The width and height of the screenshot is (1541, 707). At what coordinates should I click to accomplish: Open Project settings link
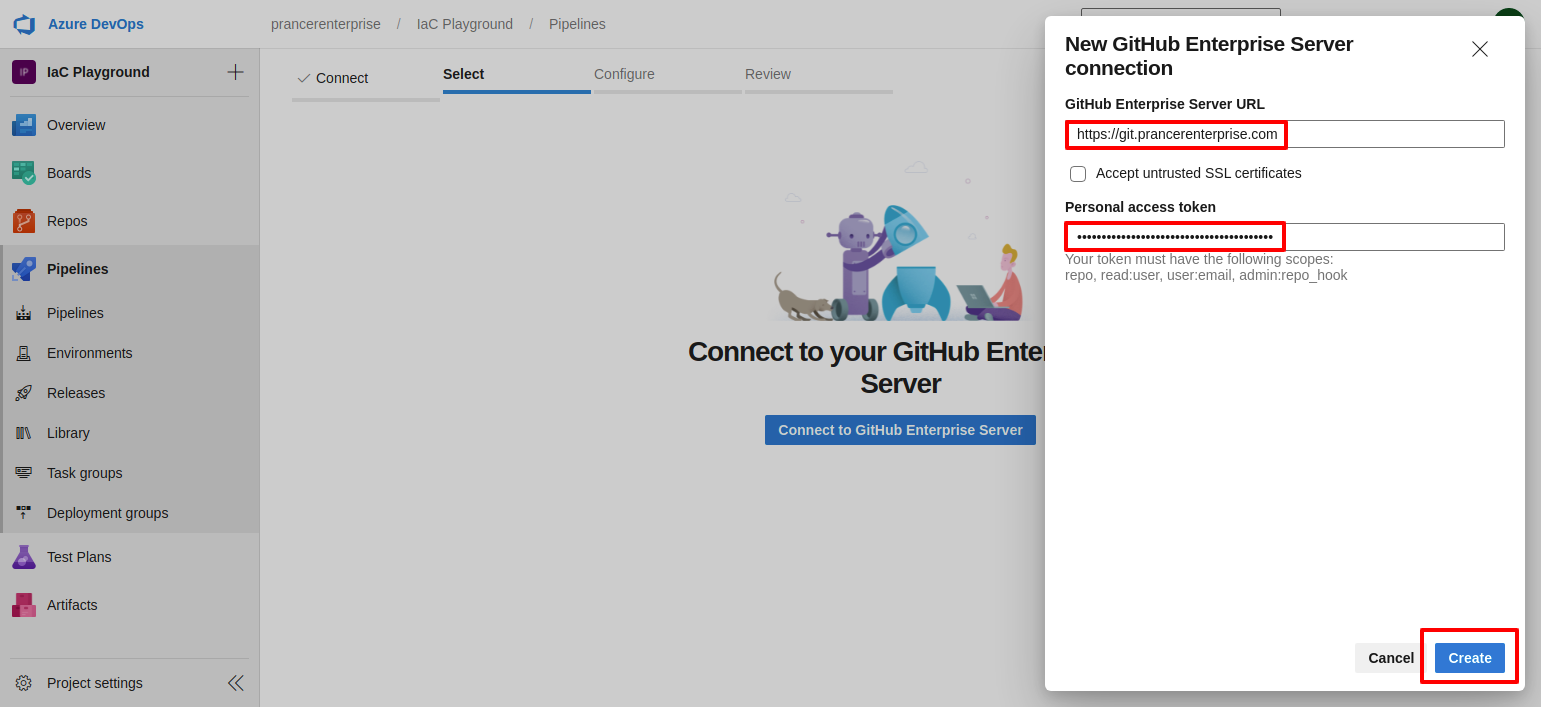[95, 683]
